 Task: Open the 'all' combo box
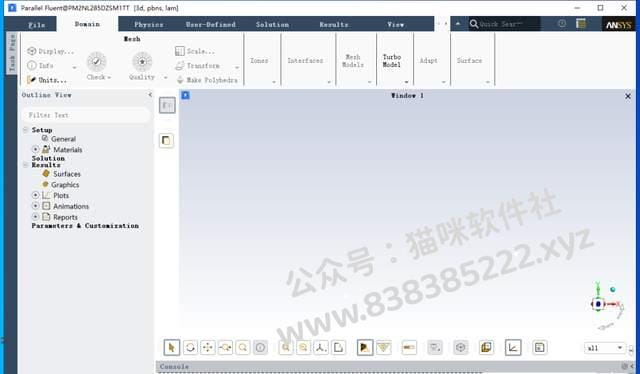pyautogui.click(x=604, y=348)
